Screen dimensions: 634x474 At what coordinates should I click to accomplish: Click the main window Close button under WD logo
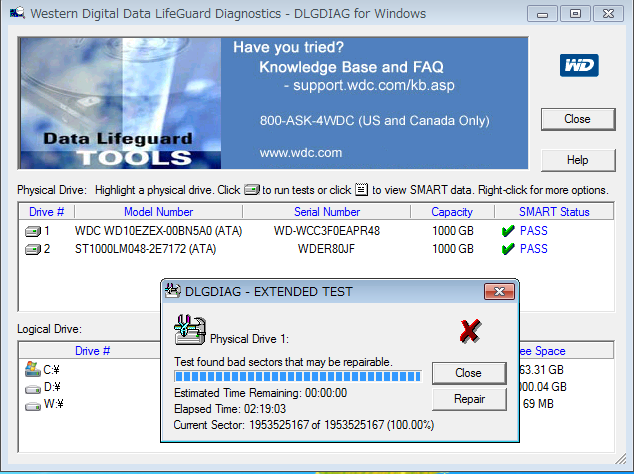[x=578, y=119]
